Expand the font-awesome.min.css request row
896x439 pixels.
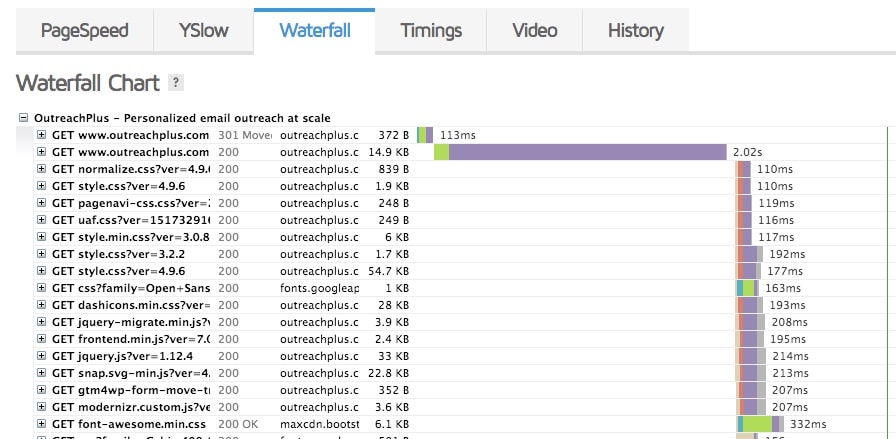click(42, 424)
